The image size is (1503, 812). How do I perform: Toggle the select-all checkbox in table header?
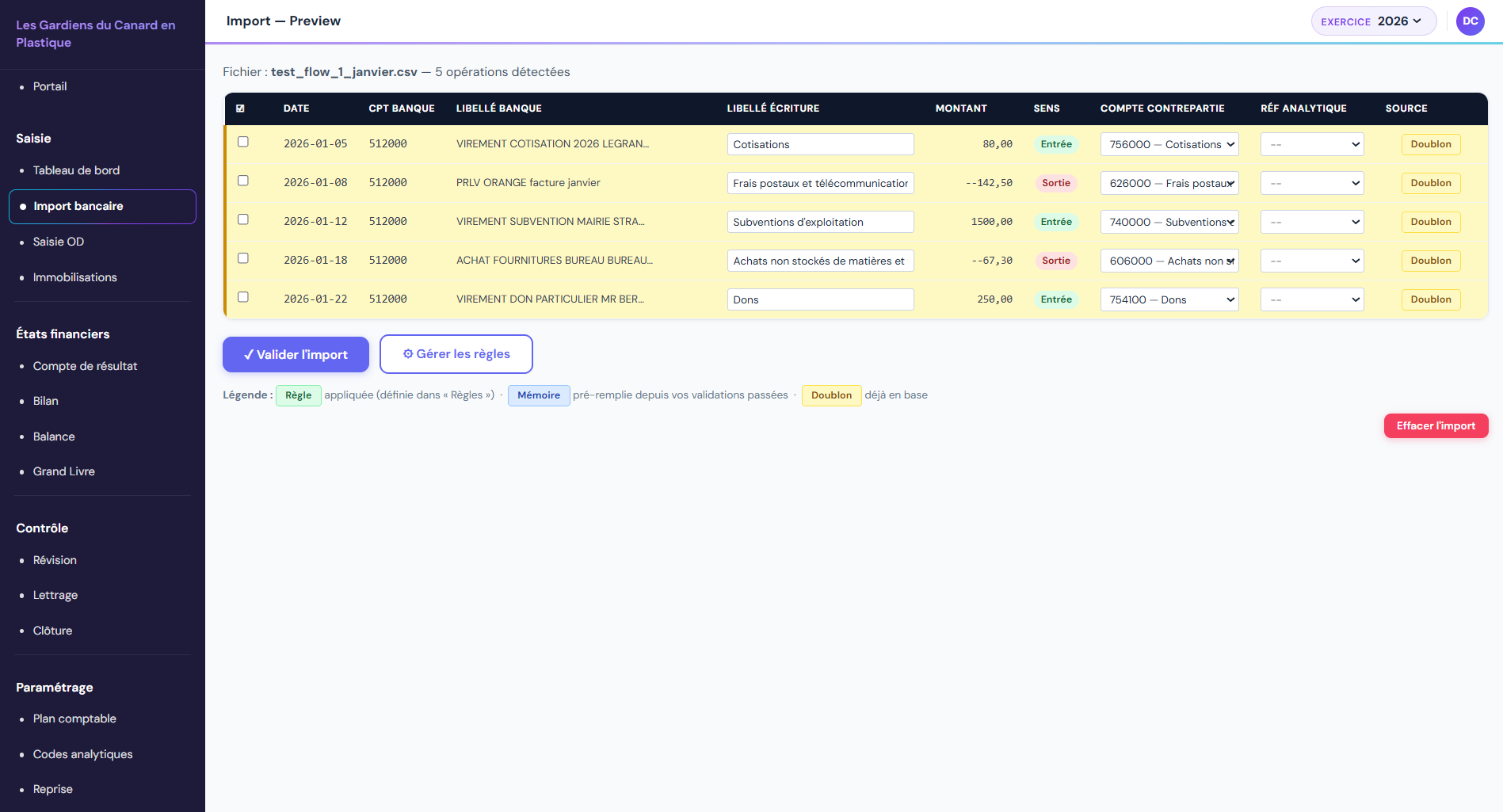(240, 109)
